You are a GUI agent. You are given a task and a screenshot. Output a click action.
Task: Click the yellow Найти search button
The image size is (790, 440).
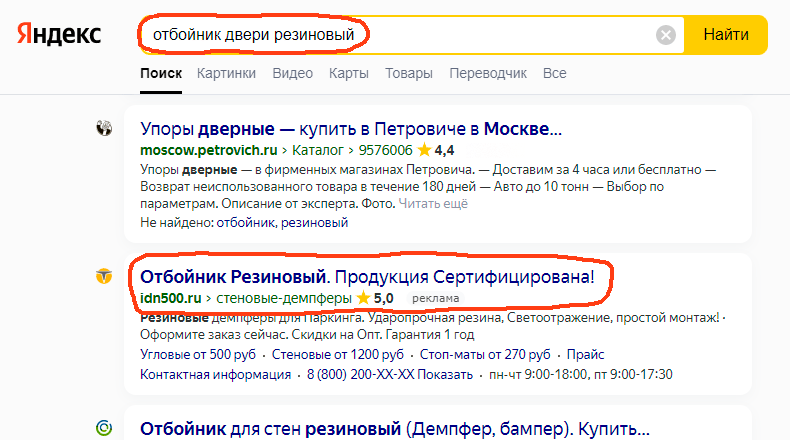[x=726, y=35]
